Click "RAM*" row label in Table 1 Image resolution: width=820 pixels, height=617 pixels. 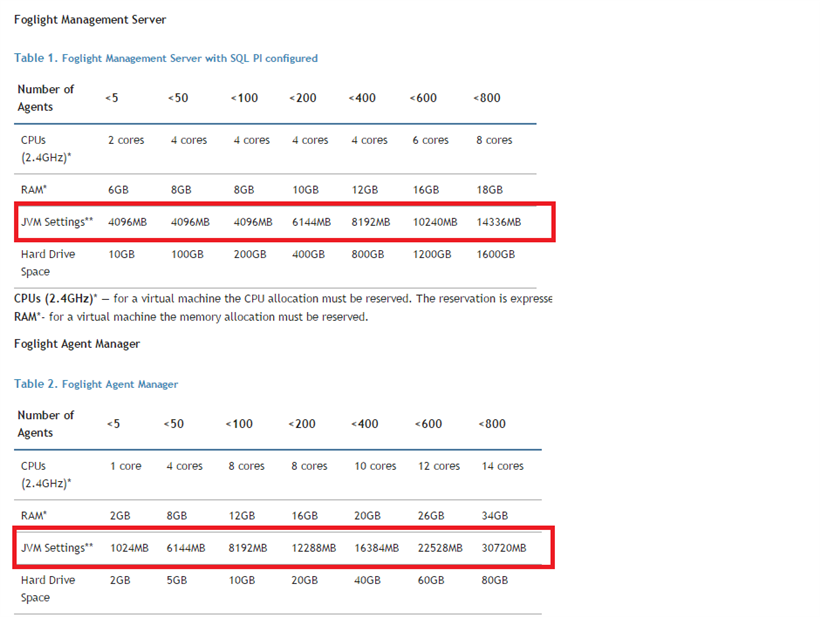[x=34, y=190]
